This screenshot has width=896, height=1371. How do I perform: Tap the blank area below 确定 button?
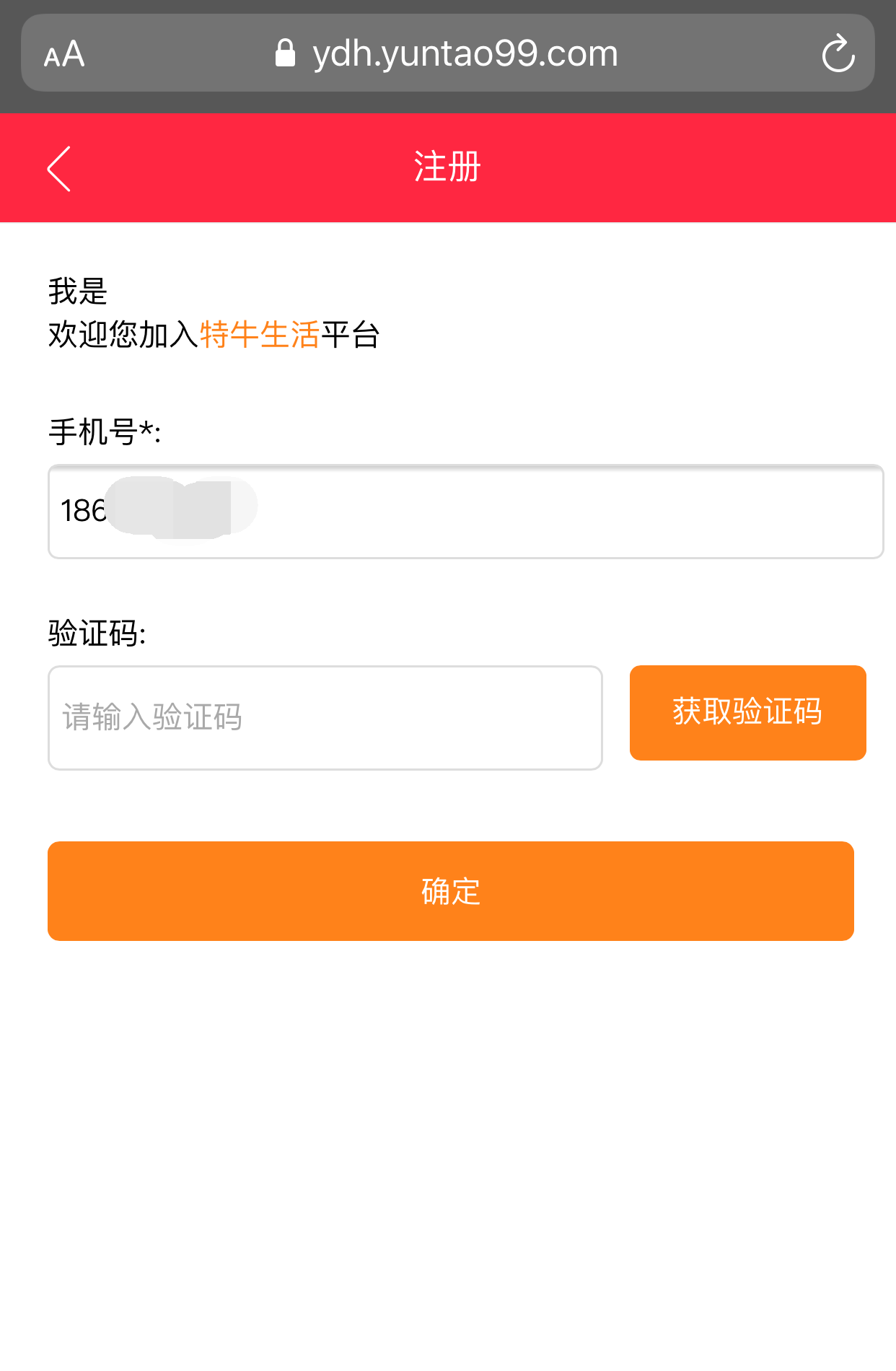click(447, 1155)
